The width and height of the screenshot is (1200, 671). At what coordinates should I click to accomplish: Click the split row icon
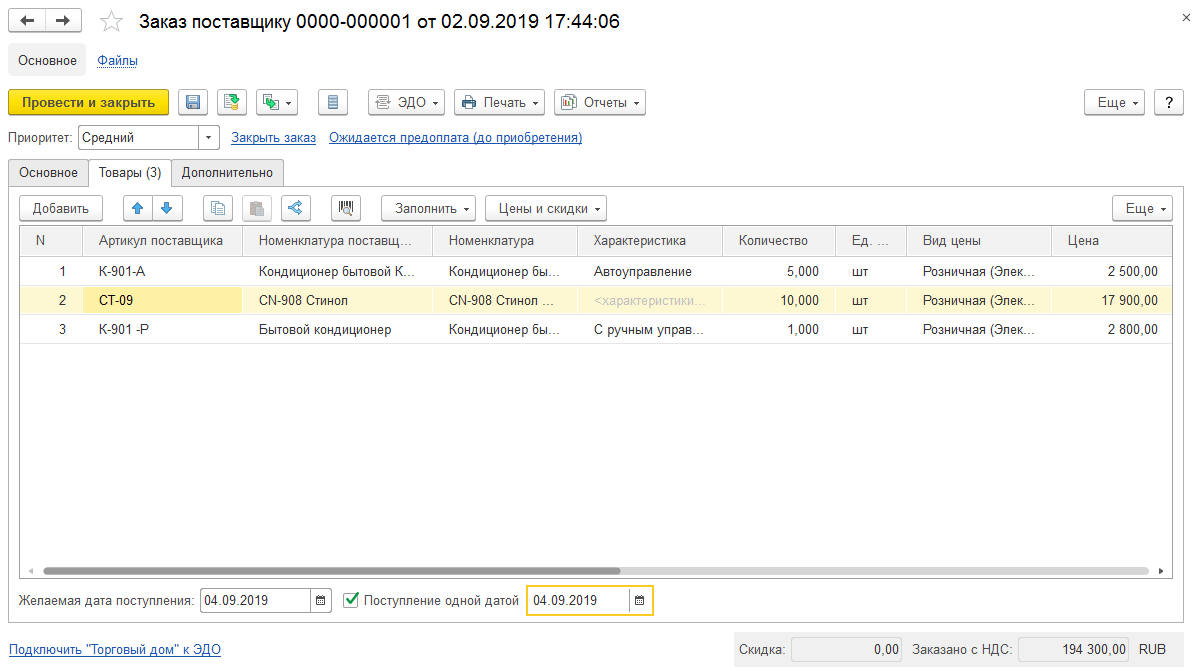point(296,208)
